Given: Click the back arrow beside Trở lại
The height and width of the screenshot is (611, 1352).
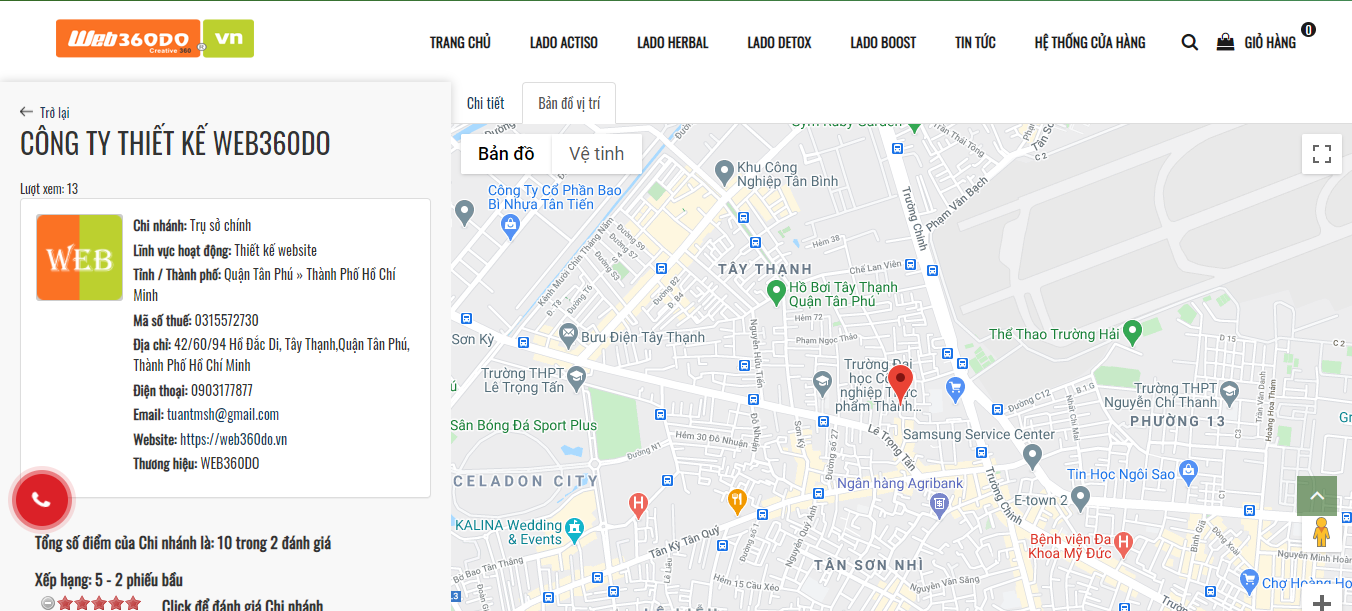Looking at the screenshot, I should (x=27, y=112).
